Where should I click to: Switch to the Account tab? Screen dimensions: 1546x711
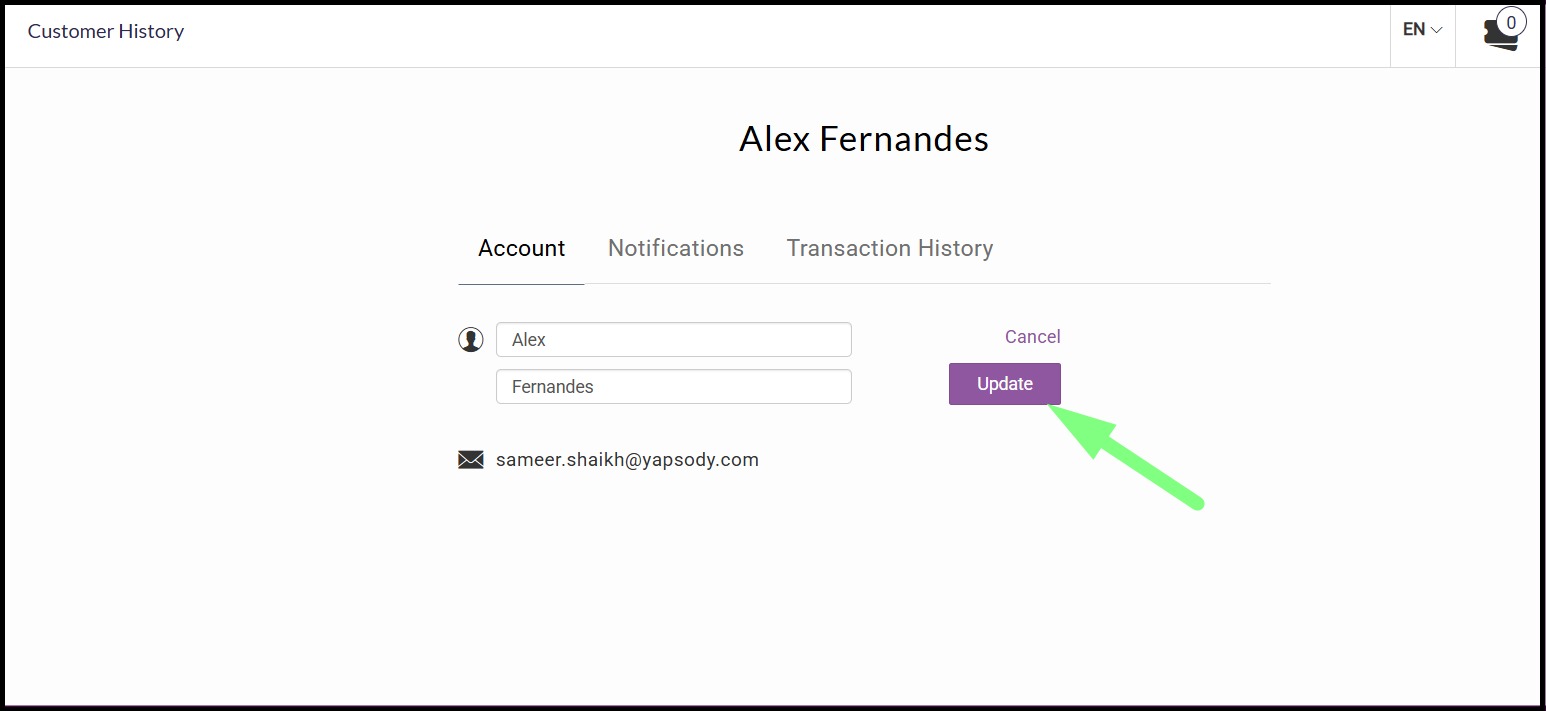click(x=521, y=248)
